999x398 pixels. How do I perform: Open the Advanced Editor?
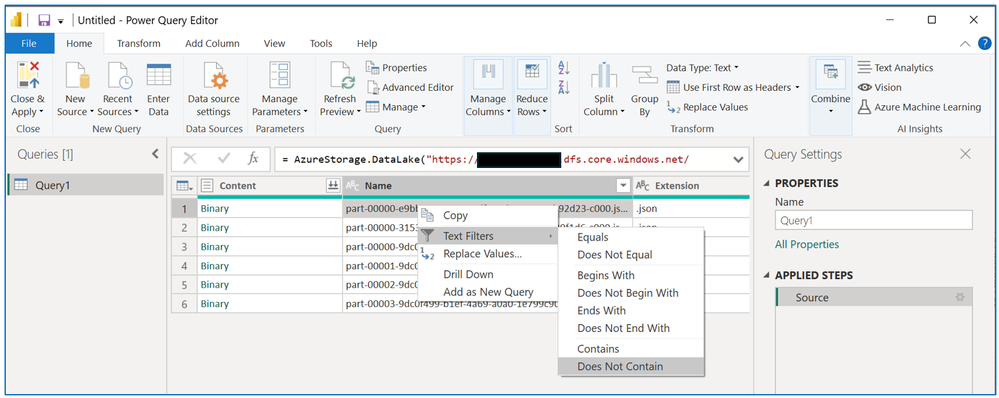coord(410,87)
